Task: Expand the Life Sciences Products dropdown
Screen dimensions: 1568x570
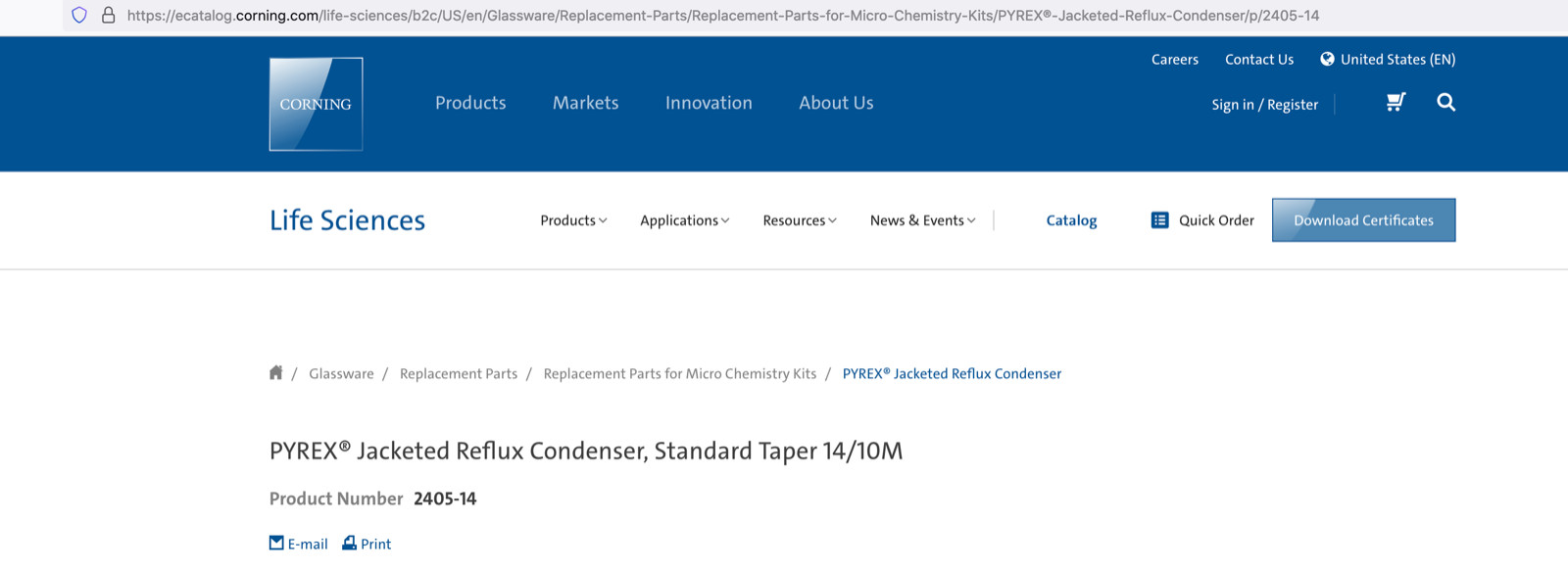Action: click(573, 220)
